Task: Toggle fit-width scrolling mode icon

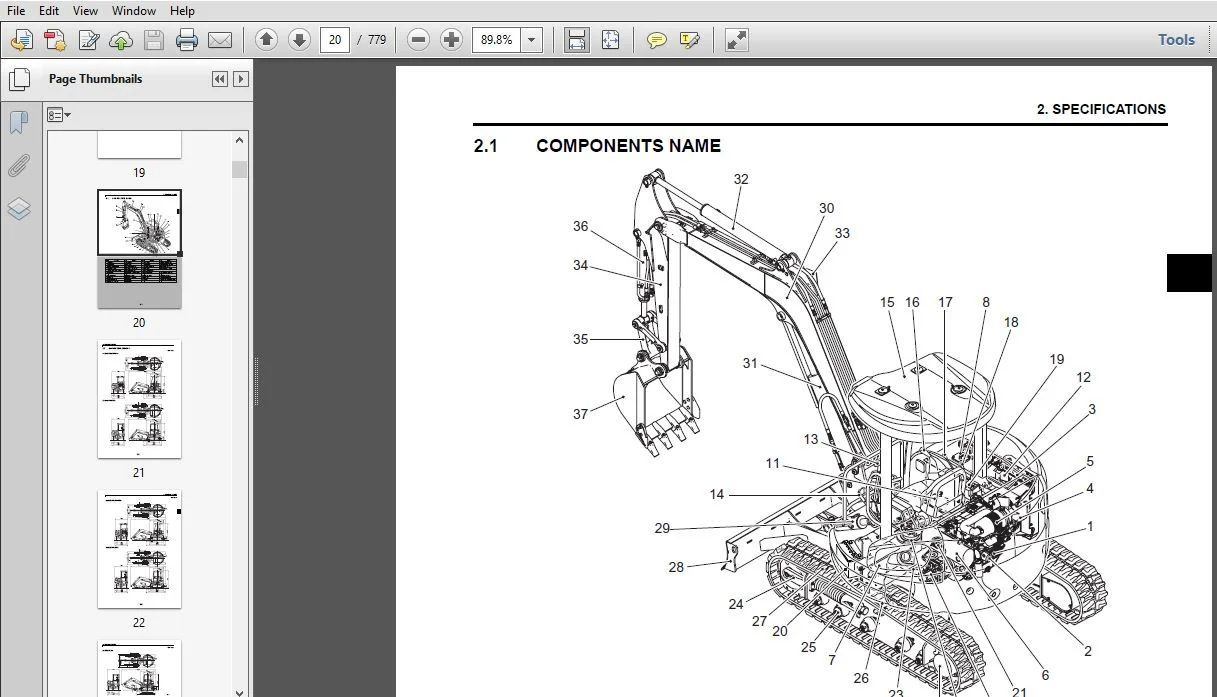Action: (x=577, y=40)
